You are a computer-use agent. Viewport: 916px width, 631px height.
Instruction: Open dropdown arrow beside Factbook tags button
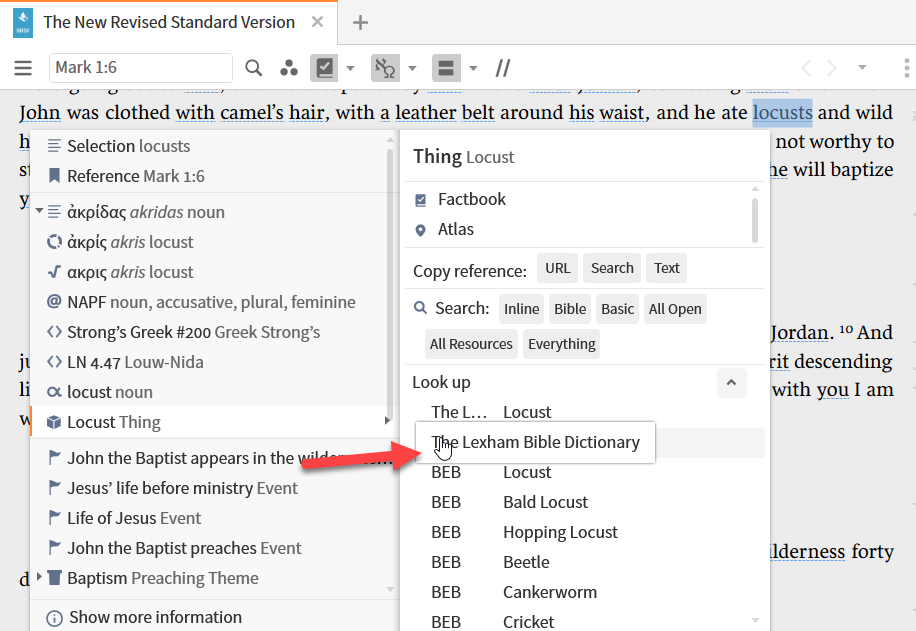pos(351,68)
